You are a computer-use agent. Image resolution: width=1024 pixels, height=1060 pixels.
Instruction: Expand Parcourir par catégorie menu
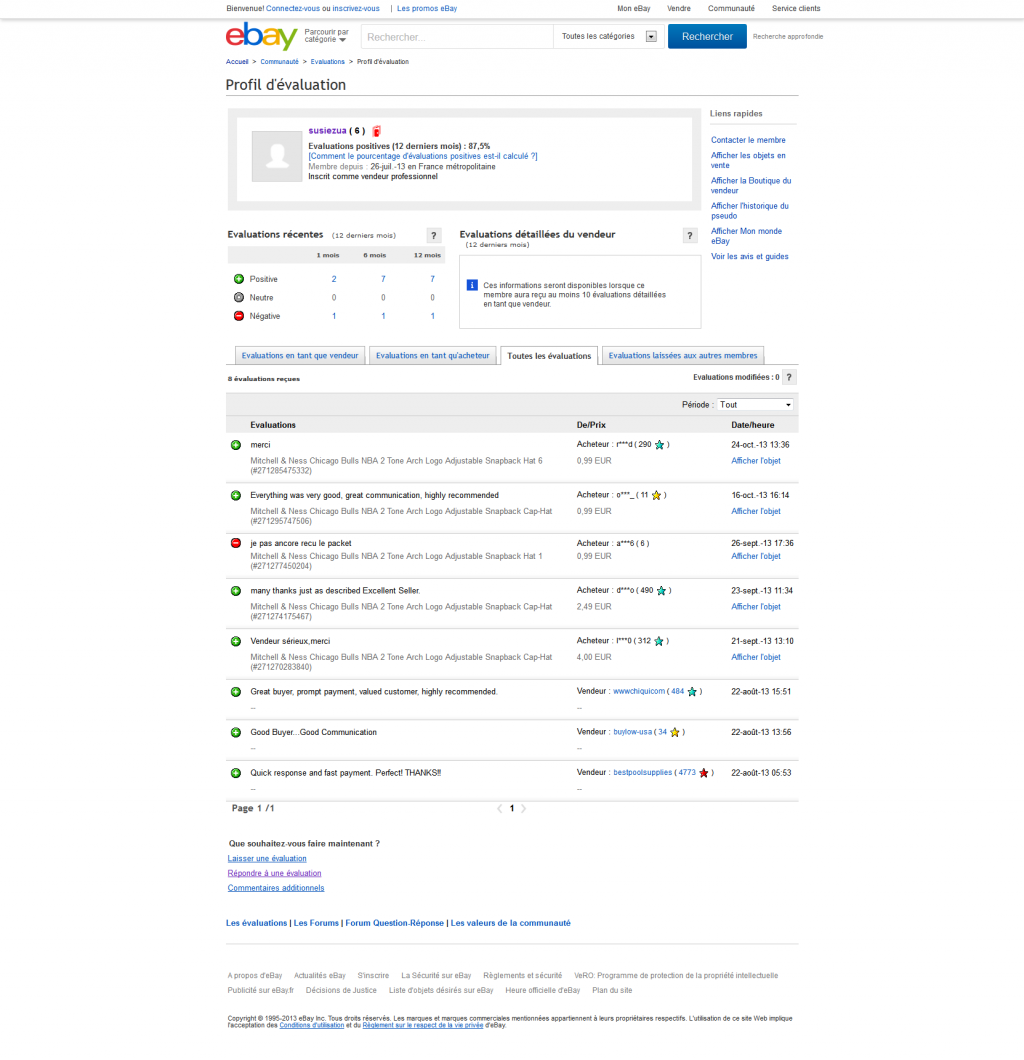(x=326, y=36)
